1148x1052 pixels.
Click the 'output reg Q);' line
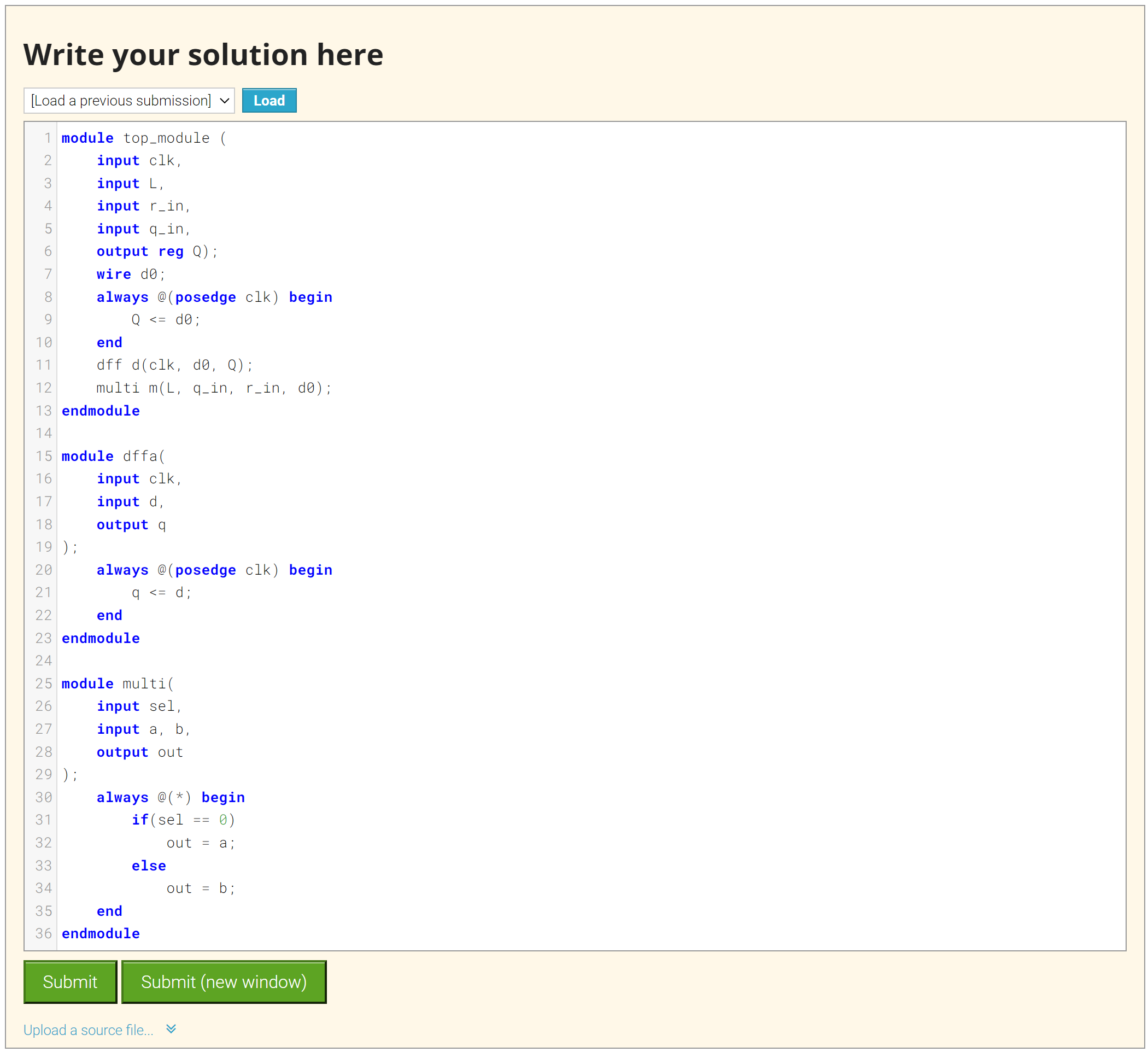156,252
